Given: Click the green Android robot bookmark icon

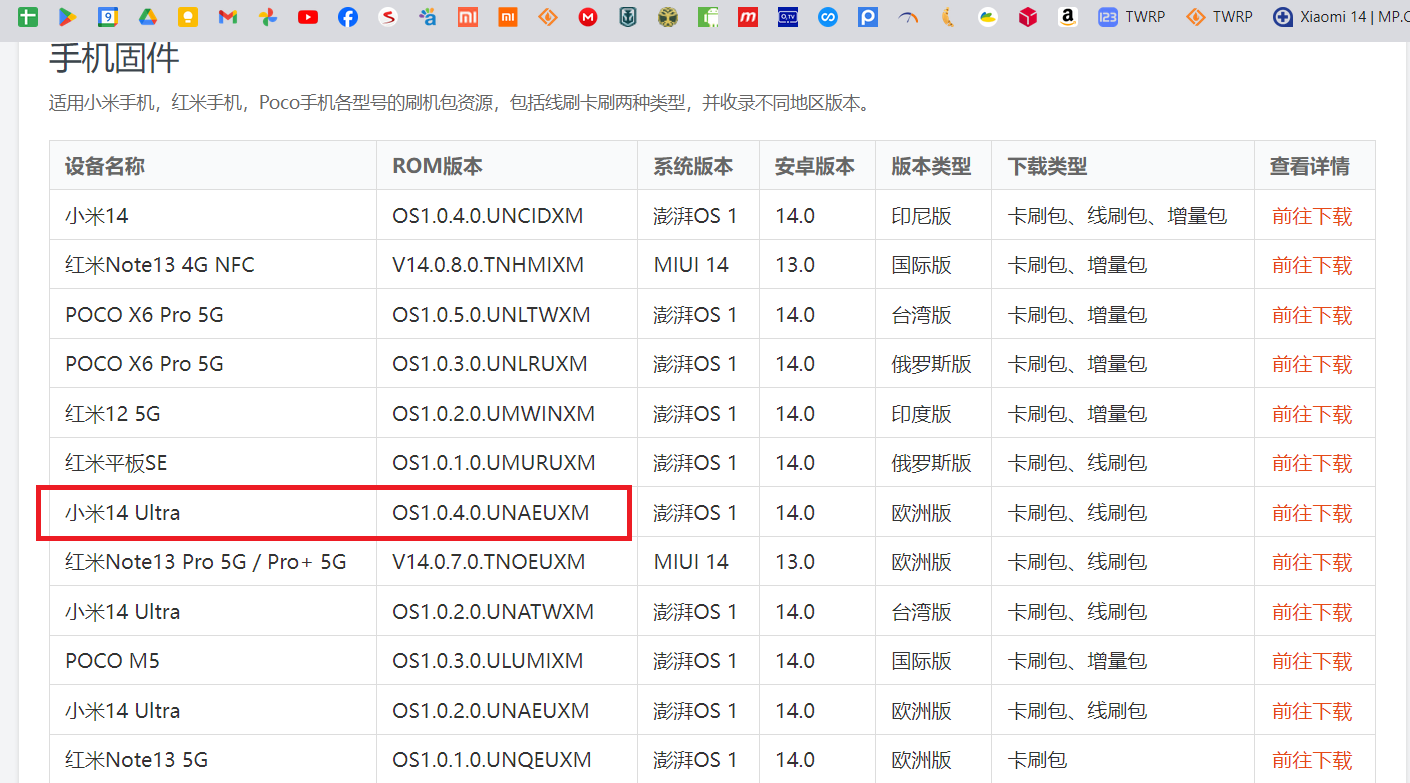Looking at the screenshot, I should point(708,17).
